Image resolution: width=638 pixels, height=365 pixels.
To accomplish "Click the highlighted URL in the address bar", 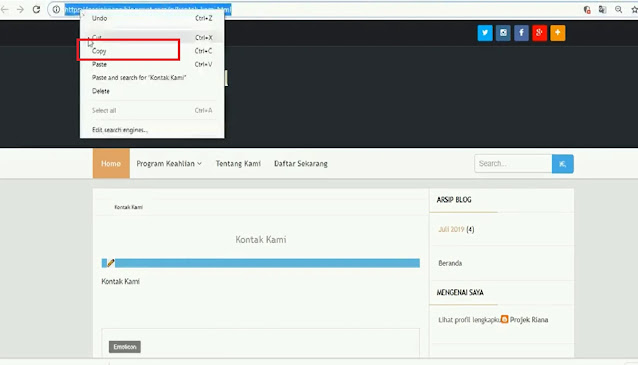I will [148, 9].
